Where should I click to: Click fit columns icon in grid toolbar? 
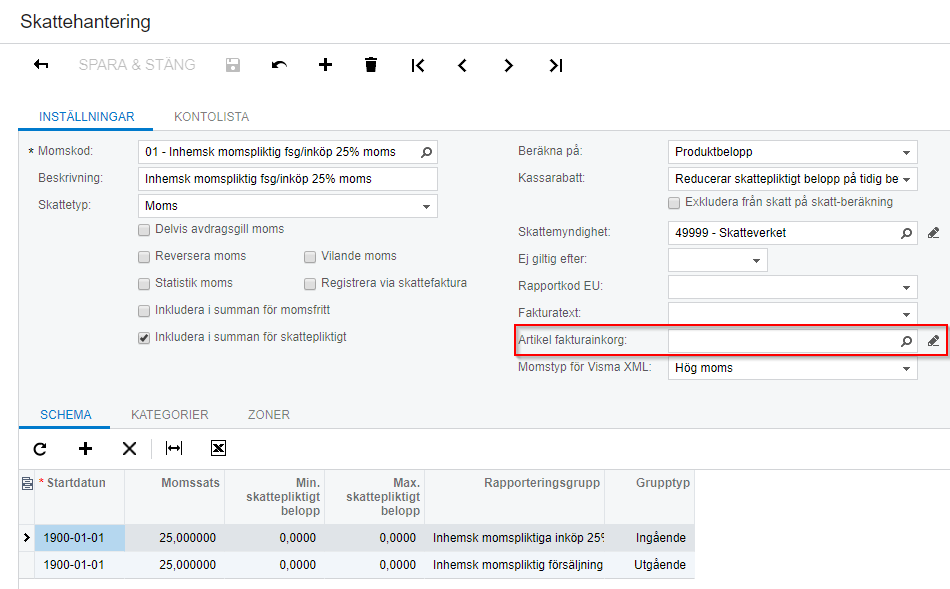pos(174,449)
